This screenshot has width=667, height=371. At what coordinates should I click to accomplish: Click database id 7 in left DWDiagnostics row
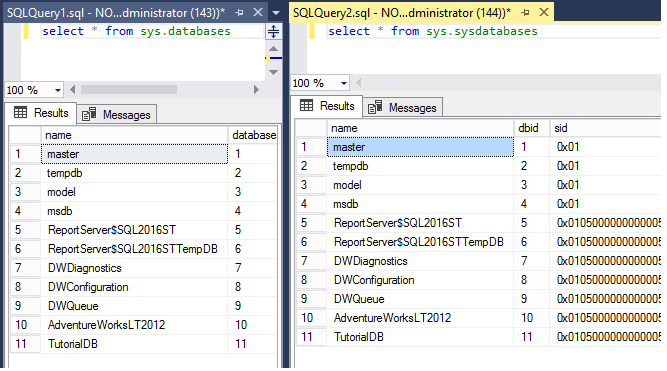point(253,268)
